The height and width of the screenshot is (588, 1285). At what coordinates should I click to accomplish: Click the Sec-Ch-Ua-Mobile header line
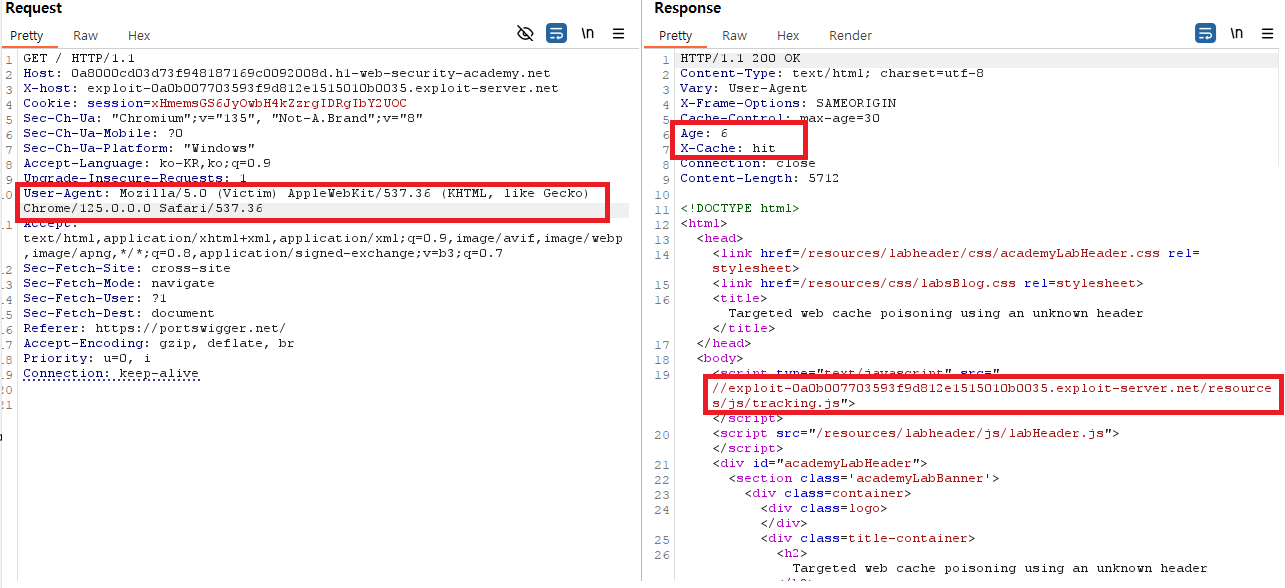(x=103, y=133)
